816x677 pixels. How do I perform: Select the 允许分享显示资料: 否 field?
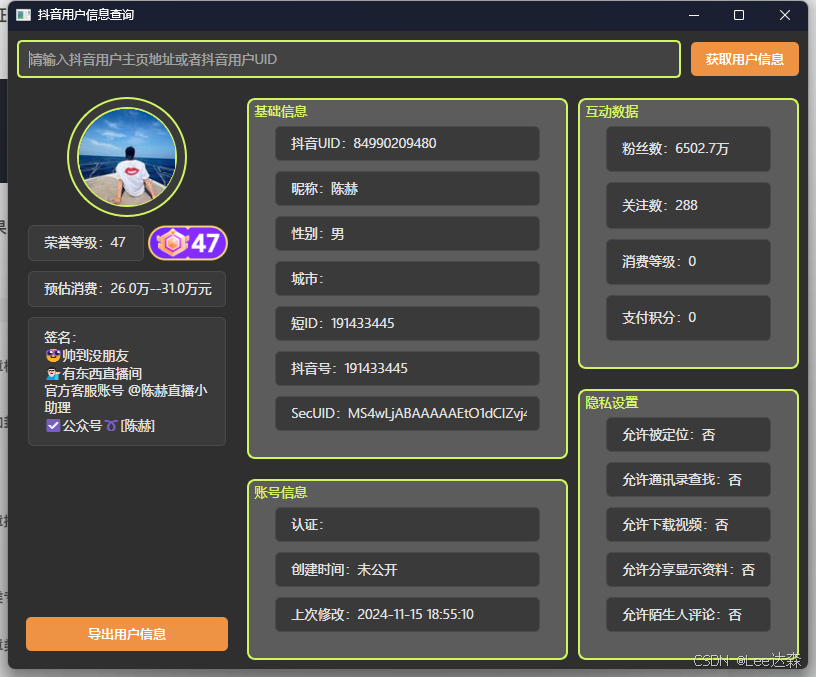point(688,570)
